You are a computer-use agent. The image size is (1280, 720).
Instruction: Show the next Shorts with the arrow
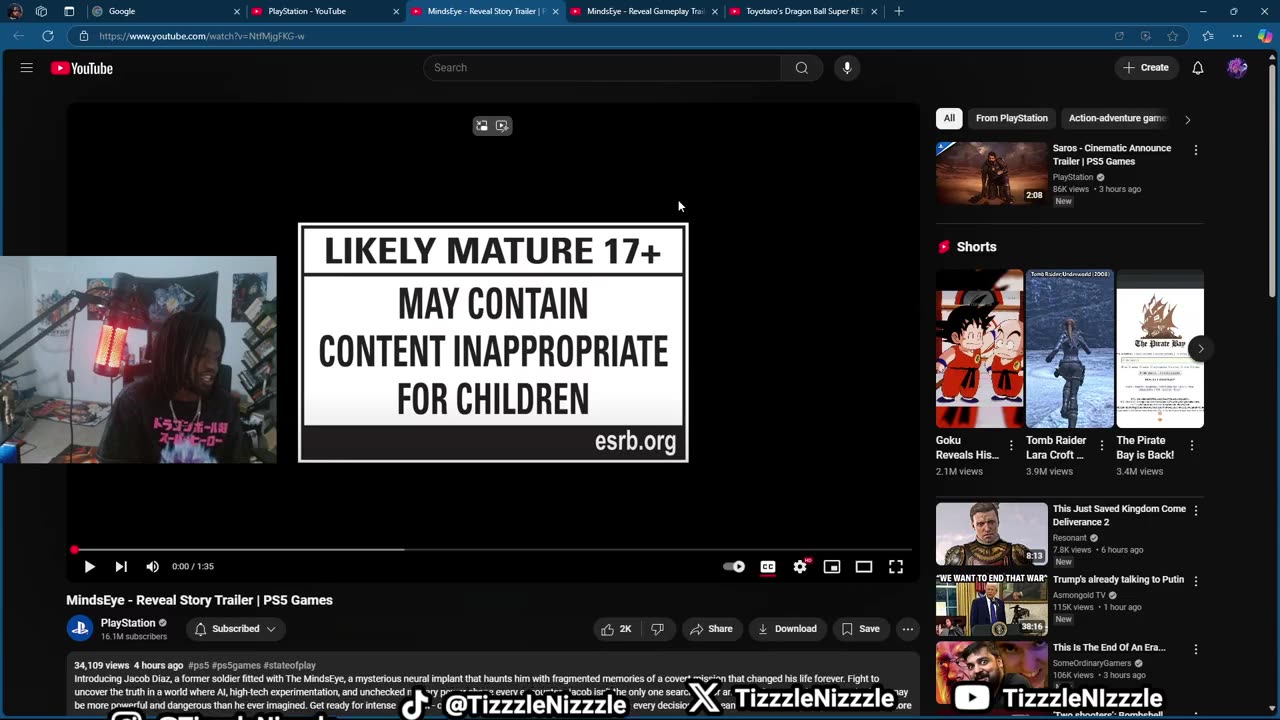point(1200,349)
